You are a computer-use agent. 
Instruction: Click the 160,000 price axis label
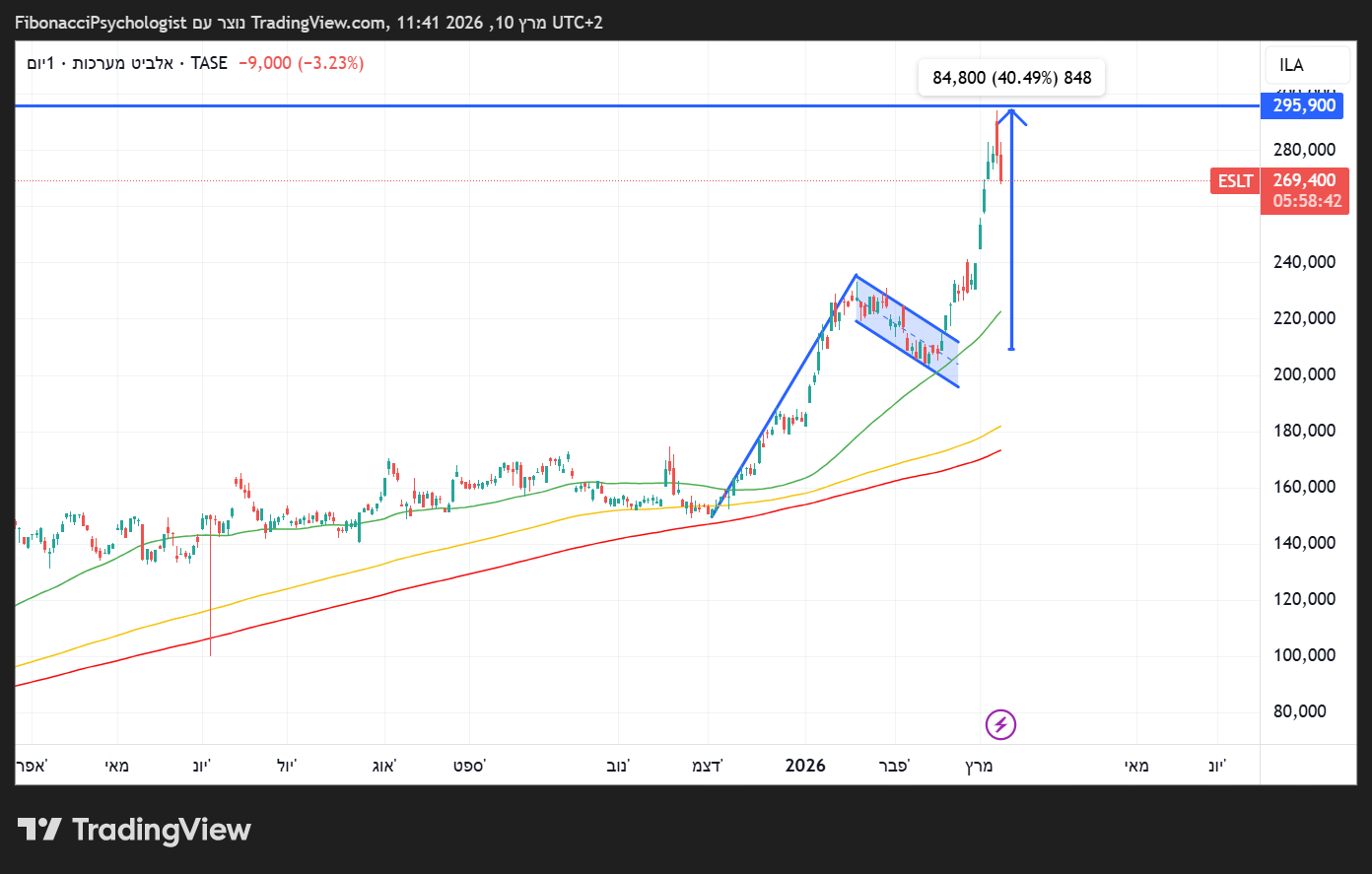click(1305, 487)
